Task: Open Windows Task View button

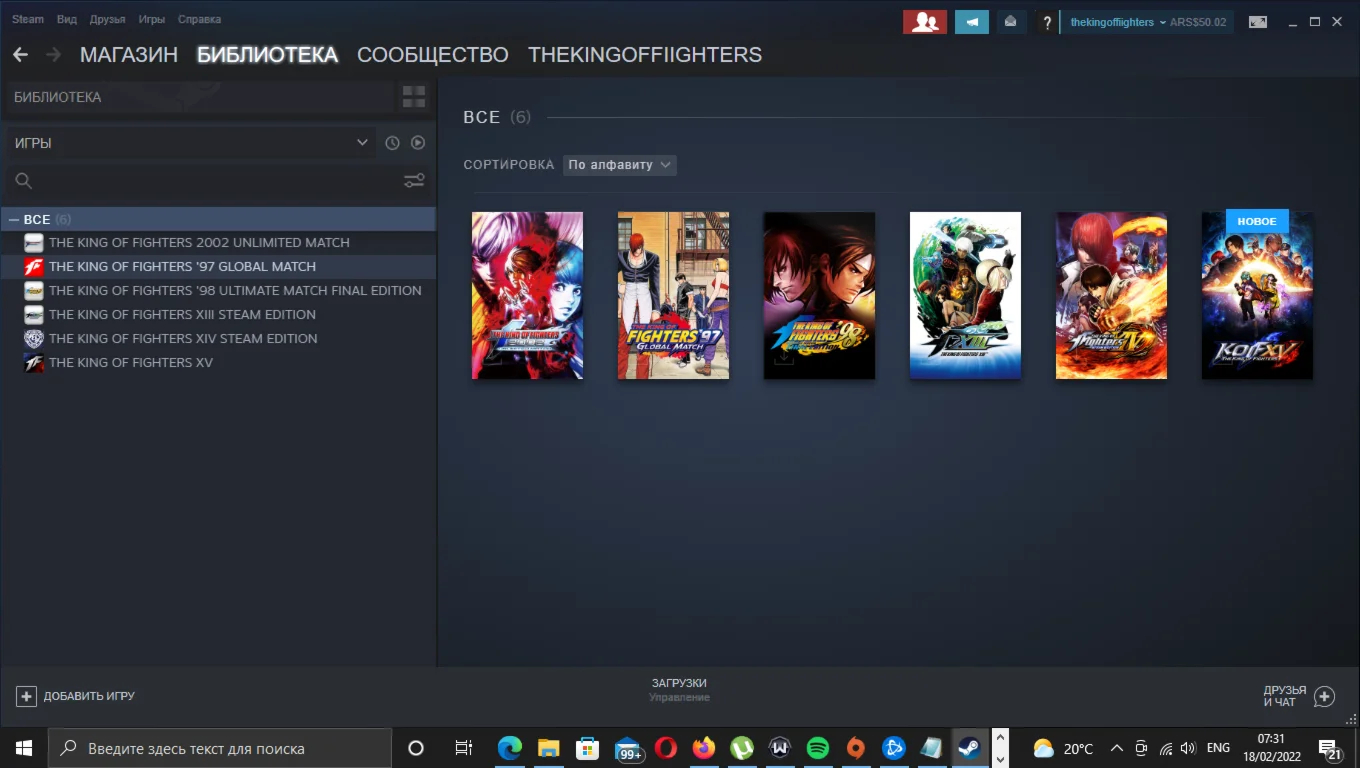Action: tap(463, 748)
